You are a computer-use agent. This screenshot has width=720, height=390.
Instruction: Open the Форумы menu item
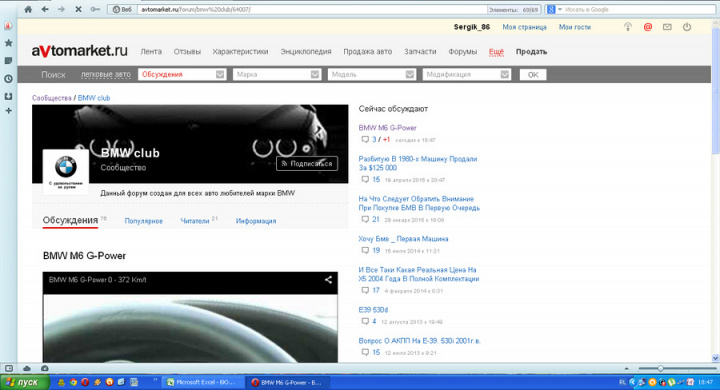pyautogui.click(x=462, y=51)
